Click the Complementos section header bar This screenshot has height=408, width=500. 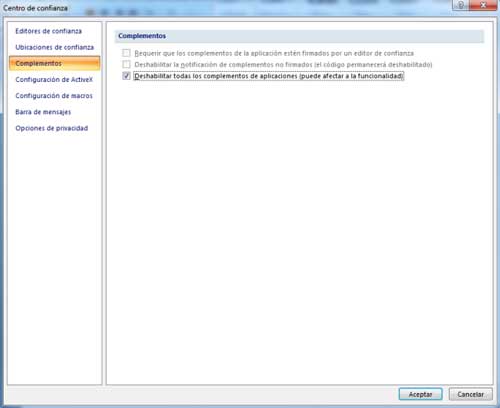click(299, 36)
